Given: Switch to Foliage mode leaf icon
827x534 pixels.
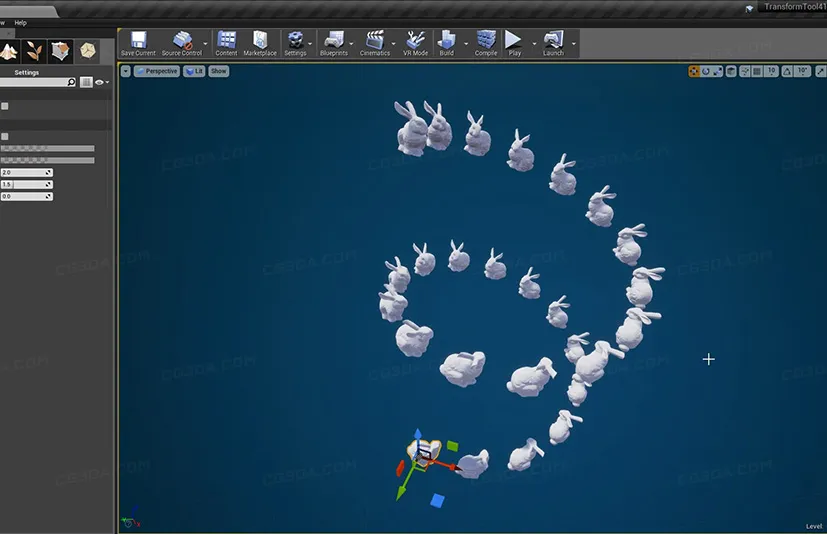Looking at the screenshot, I should pos(34,51).
